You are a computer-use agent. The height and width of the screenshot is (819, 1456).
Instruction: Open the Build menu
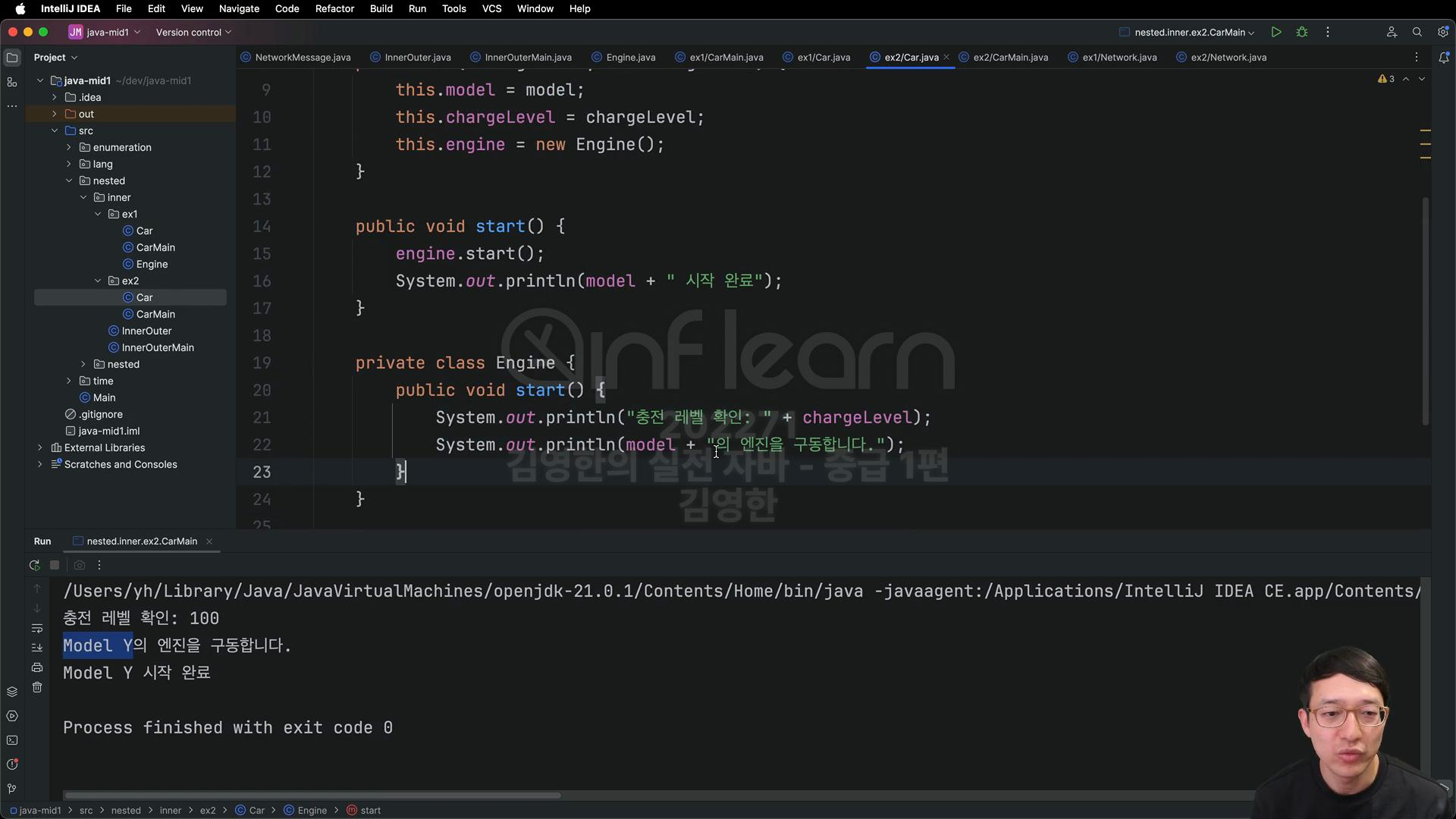coord(381,9)
